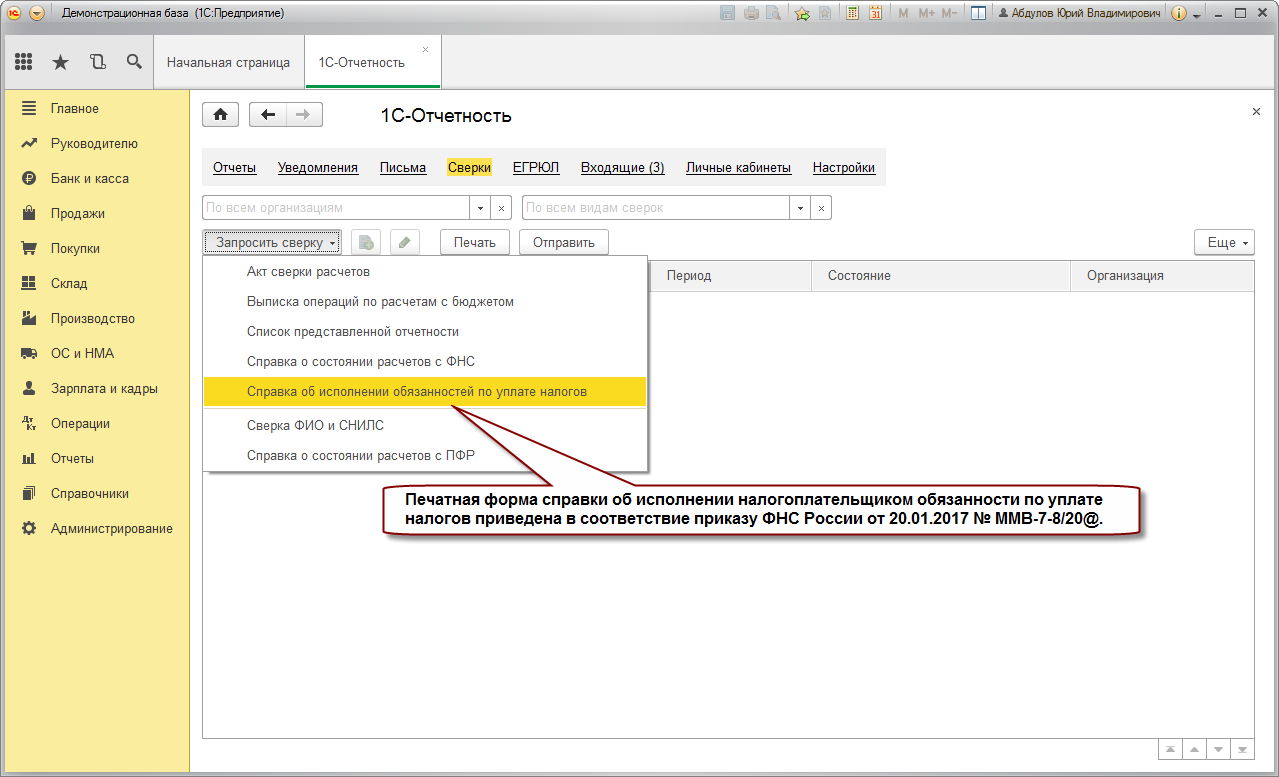Open the history icon in top panel
This screenshot has height=777, width=1279.
(97, 62)
